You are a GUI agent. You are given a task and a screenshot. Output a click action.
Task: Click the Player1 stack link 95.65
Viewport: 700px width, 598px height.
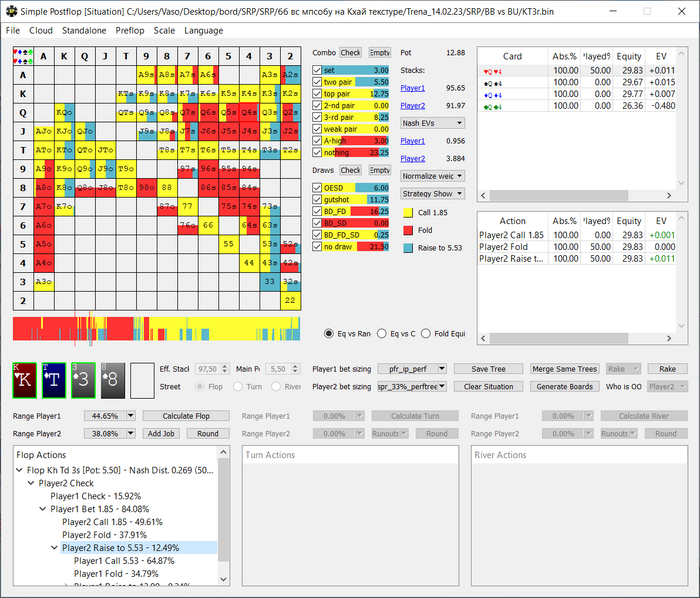pyautogui.click(x=412, y=88)
